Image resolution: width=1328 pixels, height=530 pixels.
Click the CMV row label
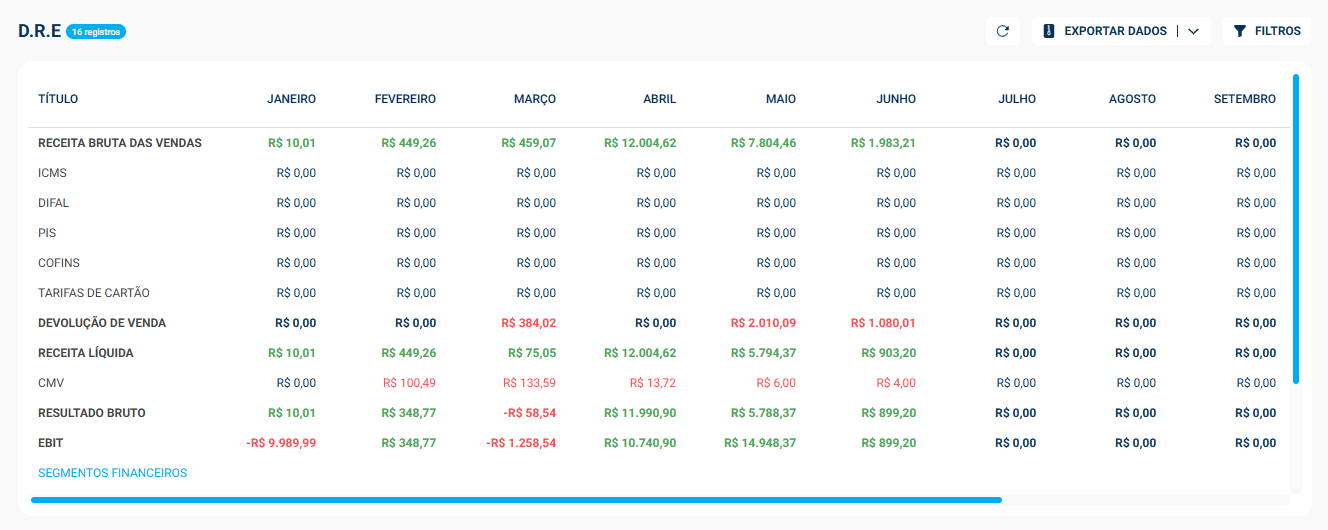tap(52, 383)
